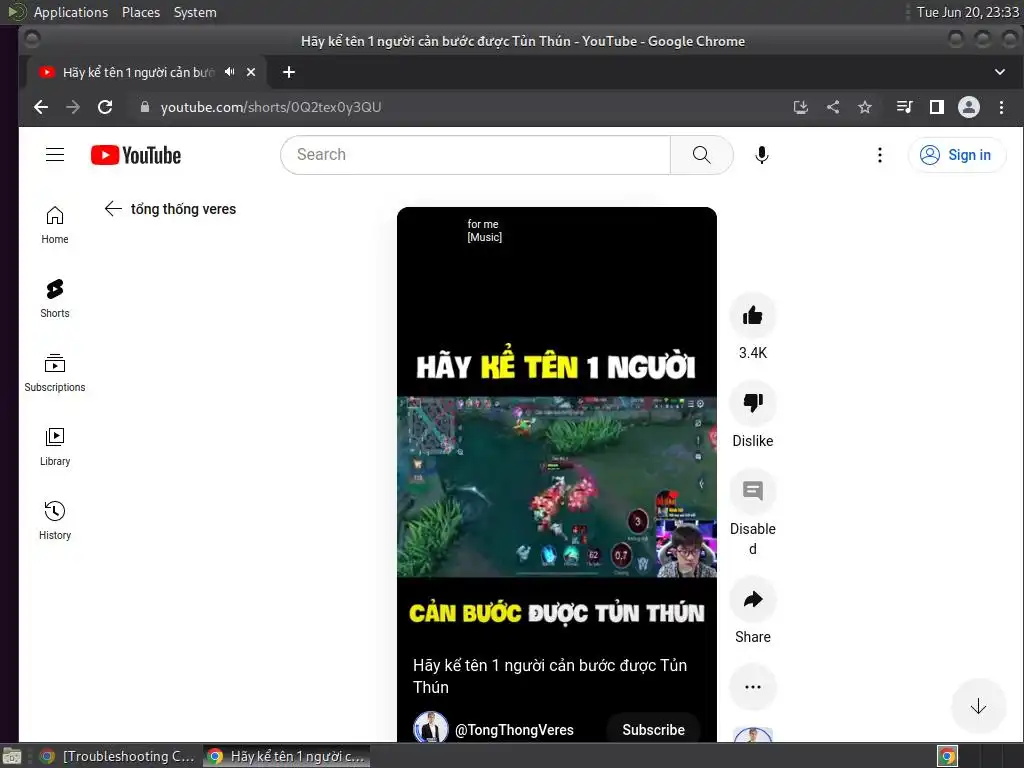Viewport: 1024px width, 768px height.
Task: Open Subscriptions in the sidebar
Action: click(x=55, y=373)
